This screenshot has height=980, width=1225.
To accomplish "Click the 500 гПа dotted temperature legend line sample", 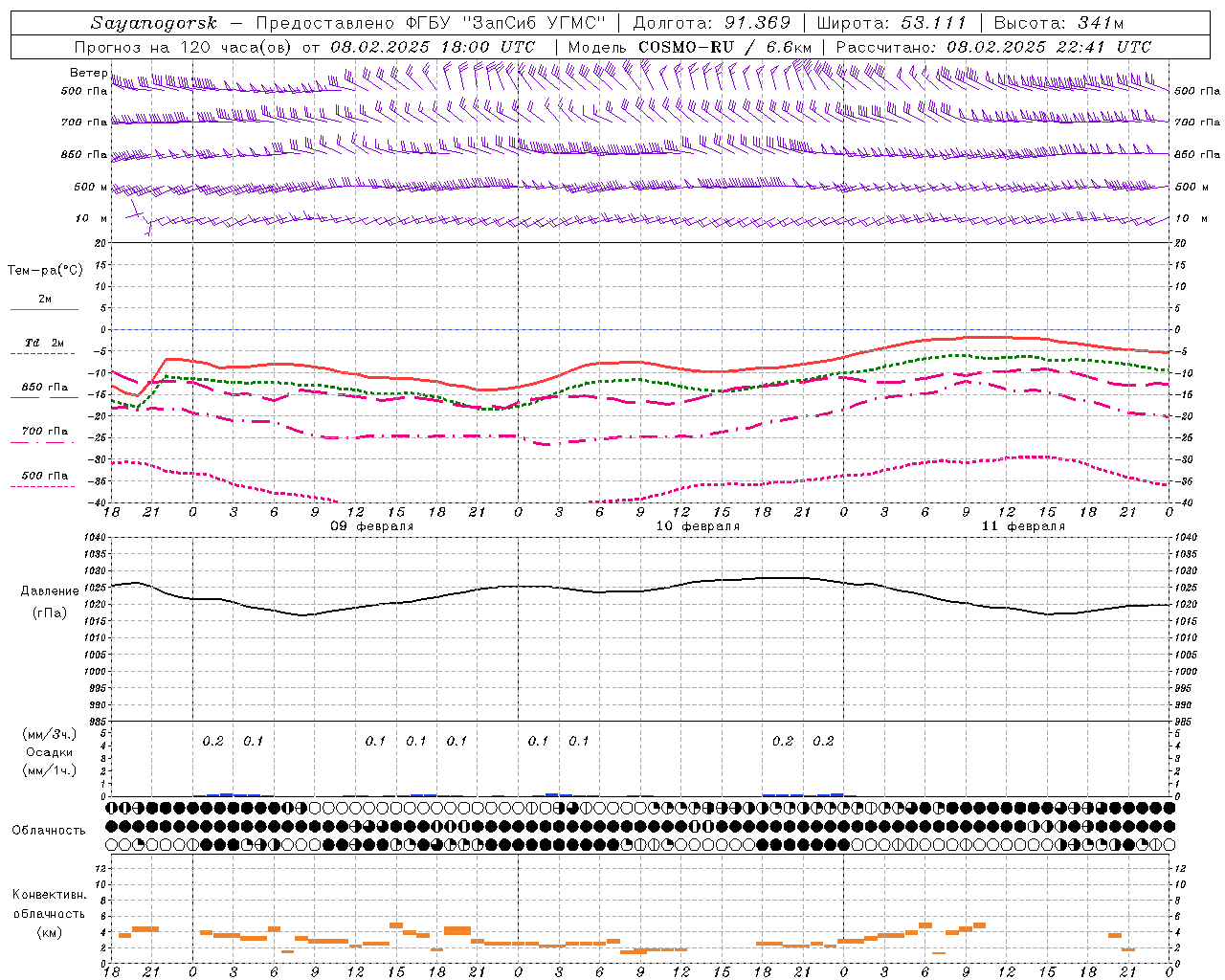I will click(x=44, y=486).
